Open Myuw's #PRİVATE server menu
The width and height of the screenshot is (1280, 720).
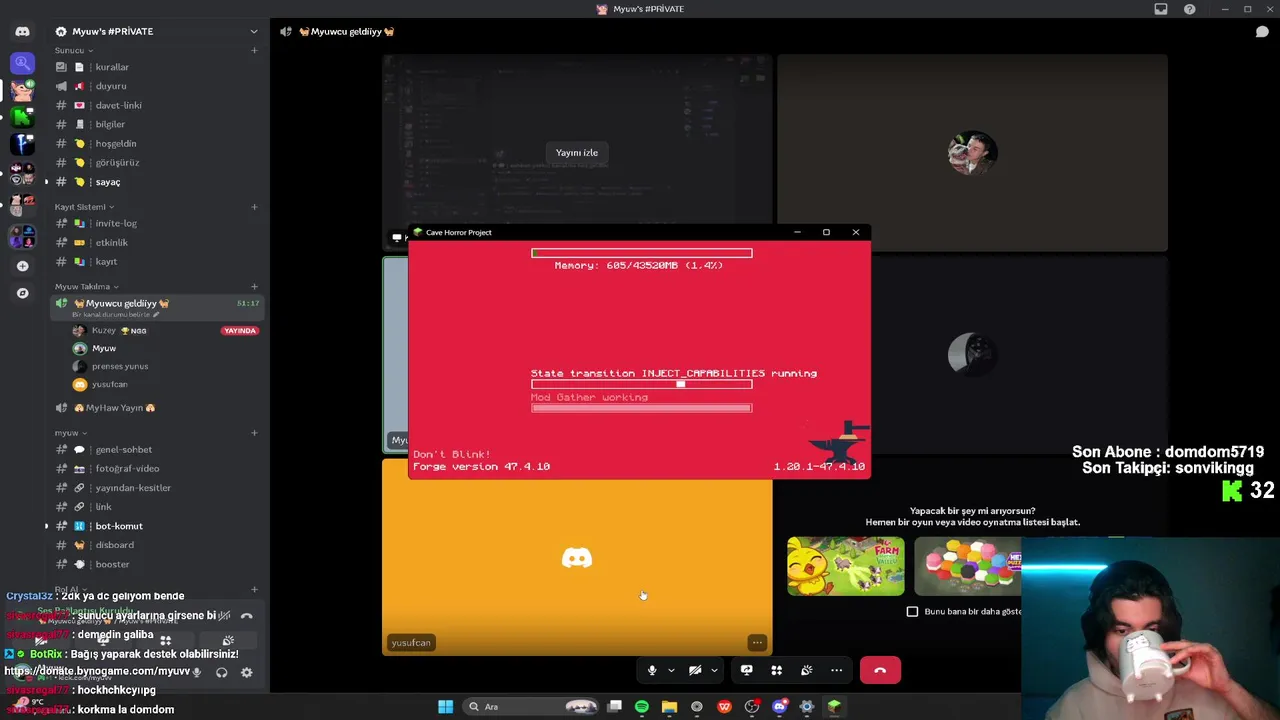(x=155, y=31)
